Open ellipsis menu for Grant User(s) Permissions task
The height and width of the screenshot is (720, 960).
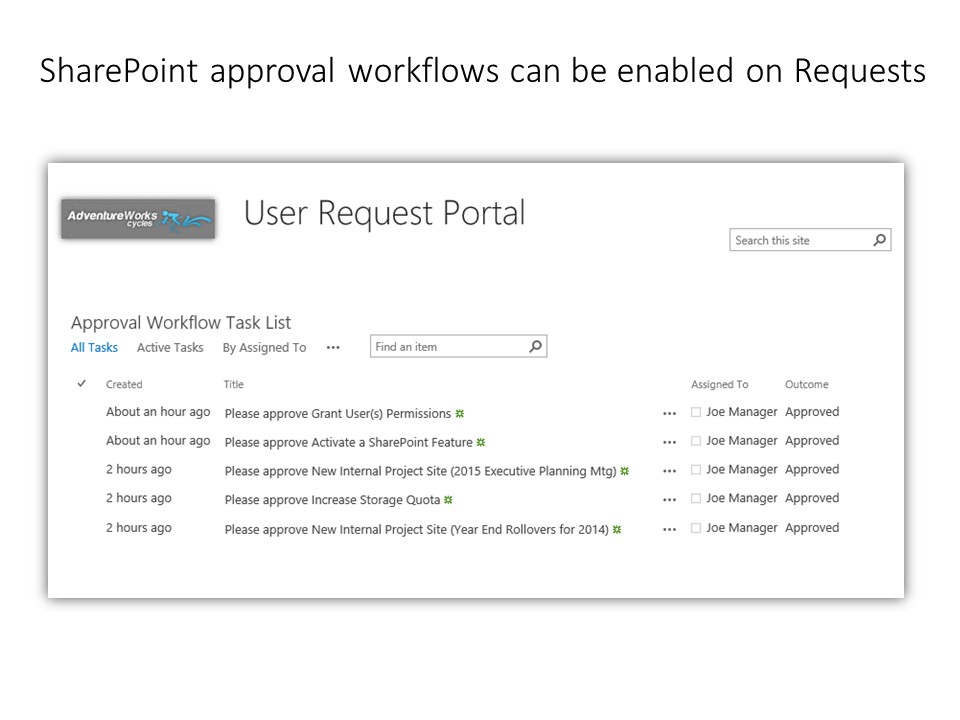pyautogui.click(x=669, y=414)
